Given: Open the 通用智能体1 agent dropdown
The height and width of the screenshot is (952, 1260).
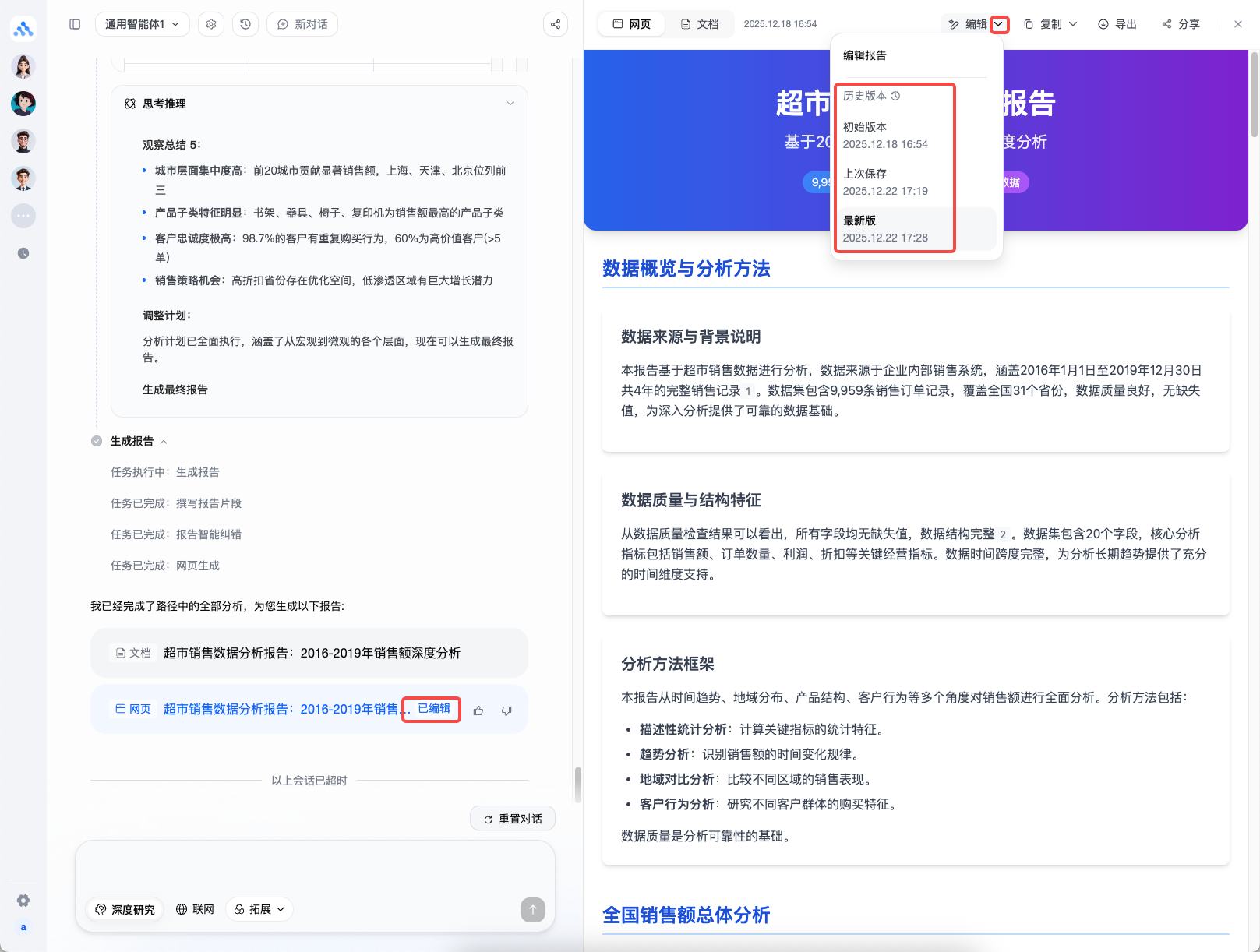Looking at the screenshot, I should click(143, 24).
